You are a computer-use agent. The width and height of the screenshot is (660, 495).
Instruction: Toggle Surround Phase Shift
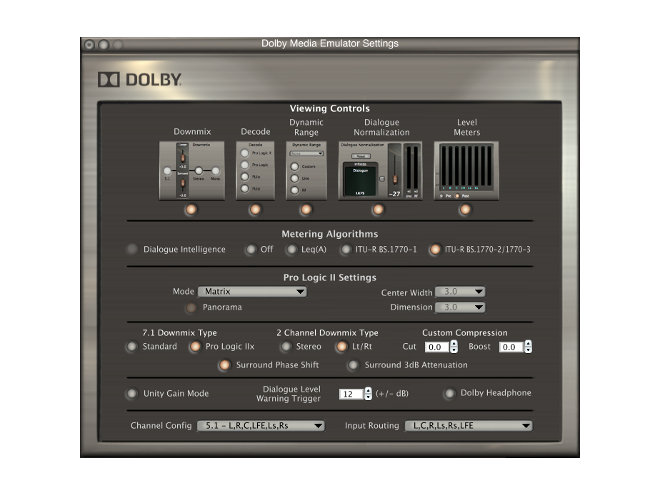(x=225, y=365)
